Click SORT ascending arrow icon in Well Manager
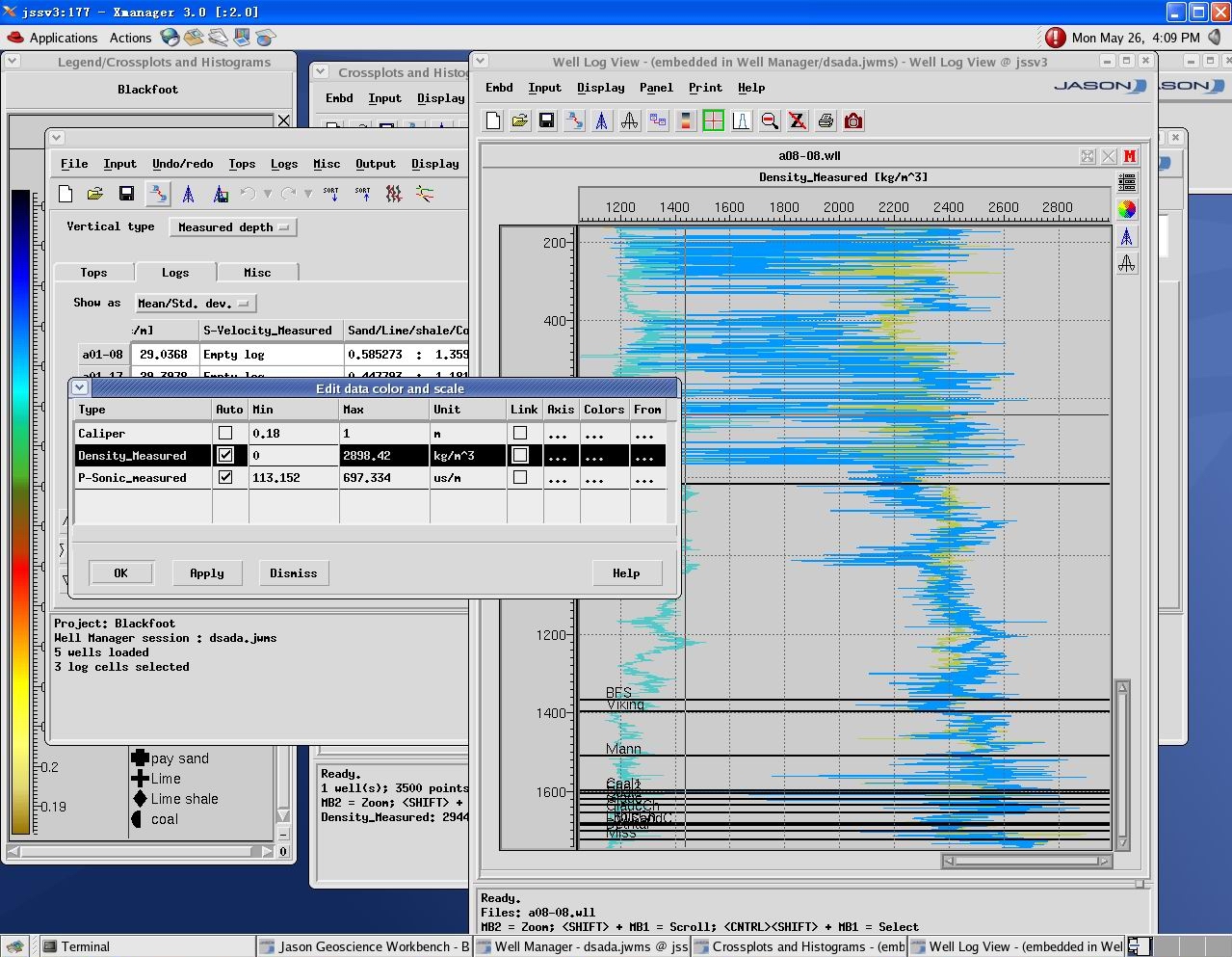 (x=362, y=194)
